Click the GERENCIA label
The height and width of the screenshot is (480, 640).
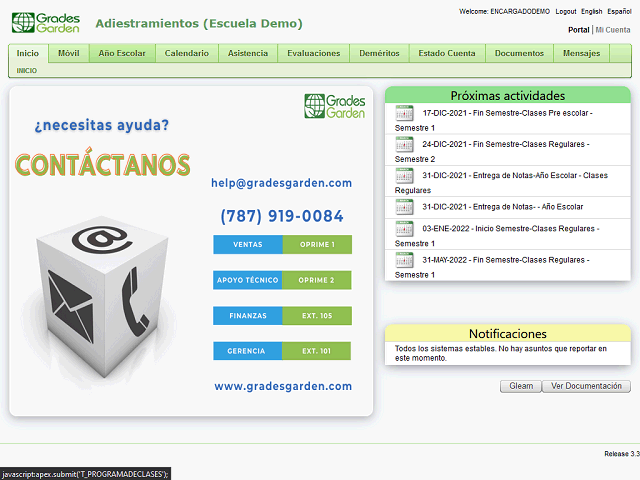pyautogui.click(x=246, y=351)
